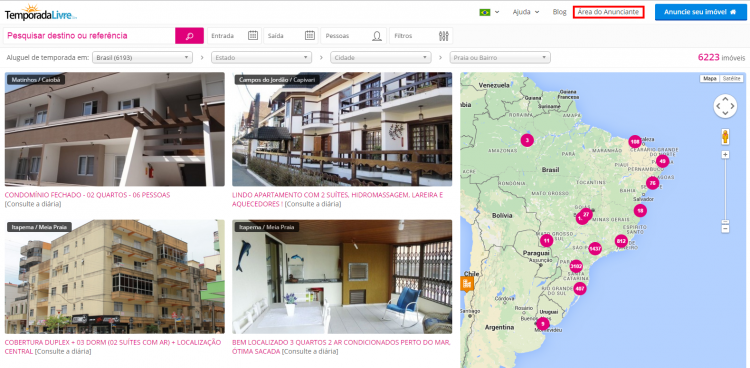Click the Filtros field
The width and height of the screenshot is (750, 368).
coord(421,36)
